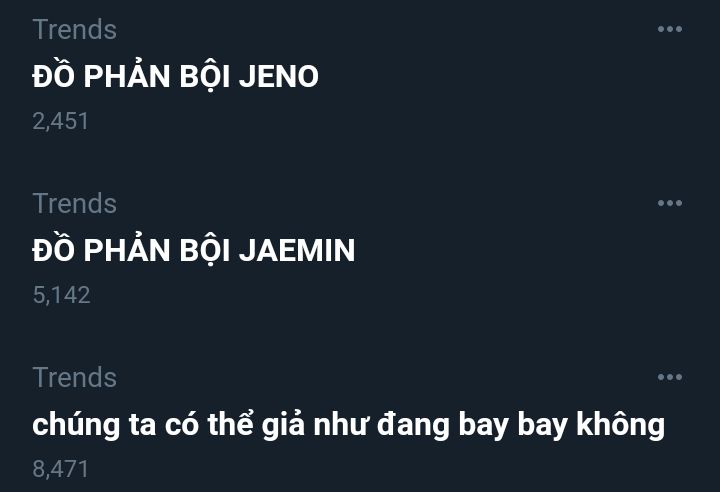The height and width of the screenshot is (492, 720).
Task: Open 'chúng ta có thể giả như' trend
Action: pyautogui.click(x=349, y=424)
